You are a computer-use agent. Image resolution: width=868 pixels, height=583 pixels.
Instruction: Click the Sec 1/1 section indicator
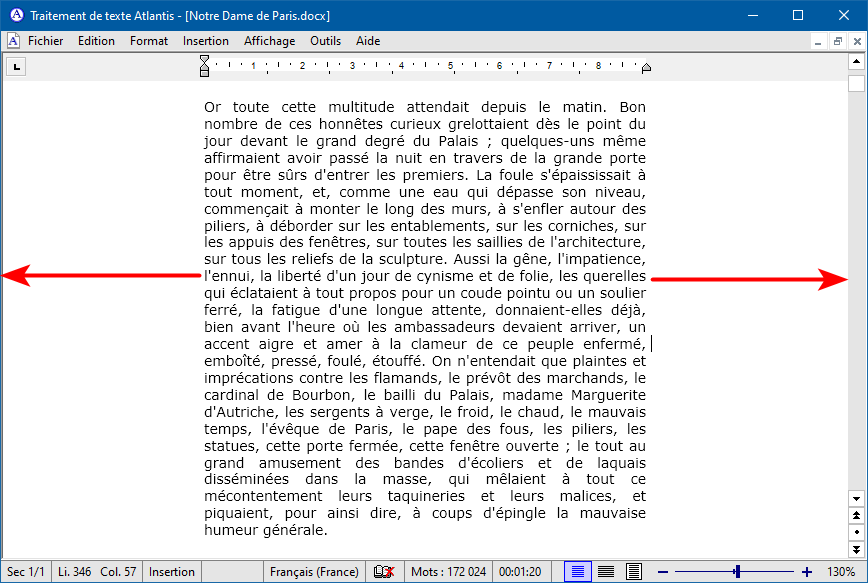[x=26, y=572]
